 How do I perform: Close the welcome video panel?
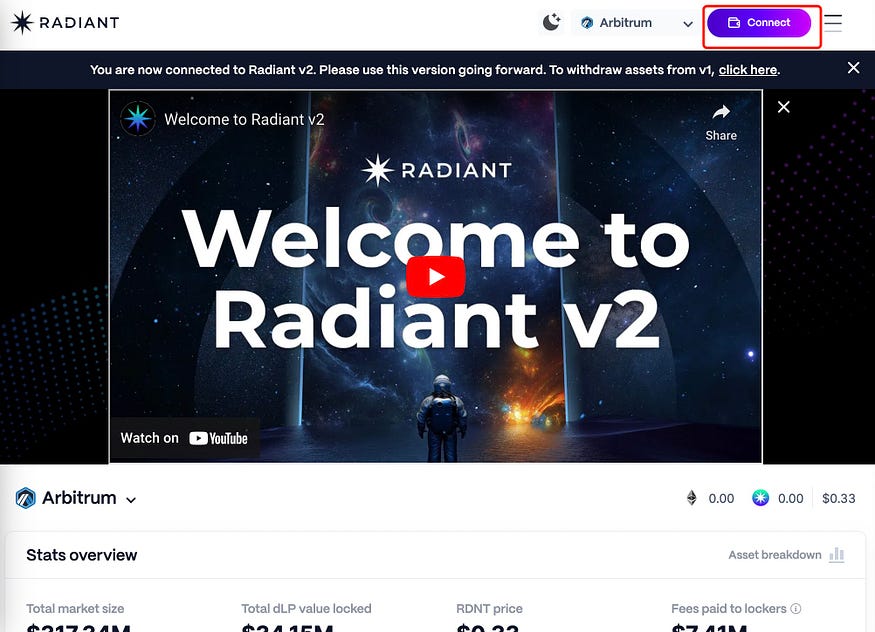pos(783,107)
